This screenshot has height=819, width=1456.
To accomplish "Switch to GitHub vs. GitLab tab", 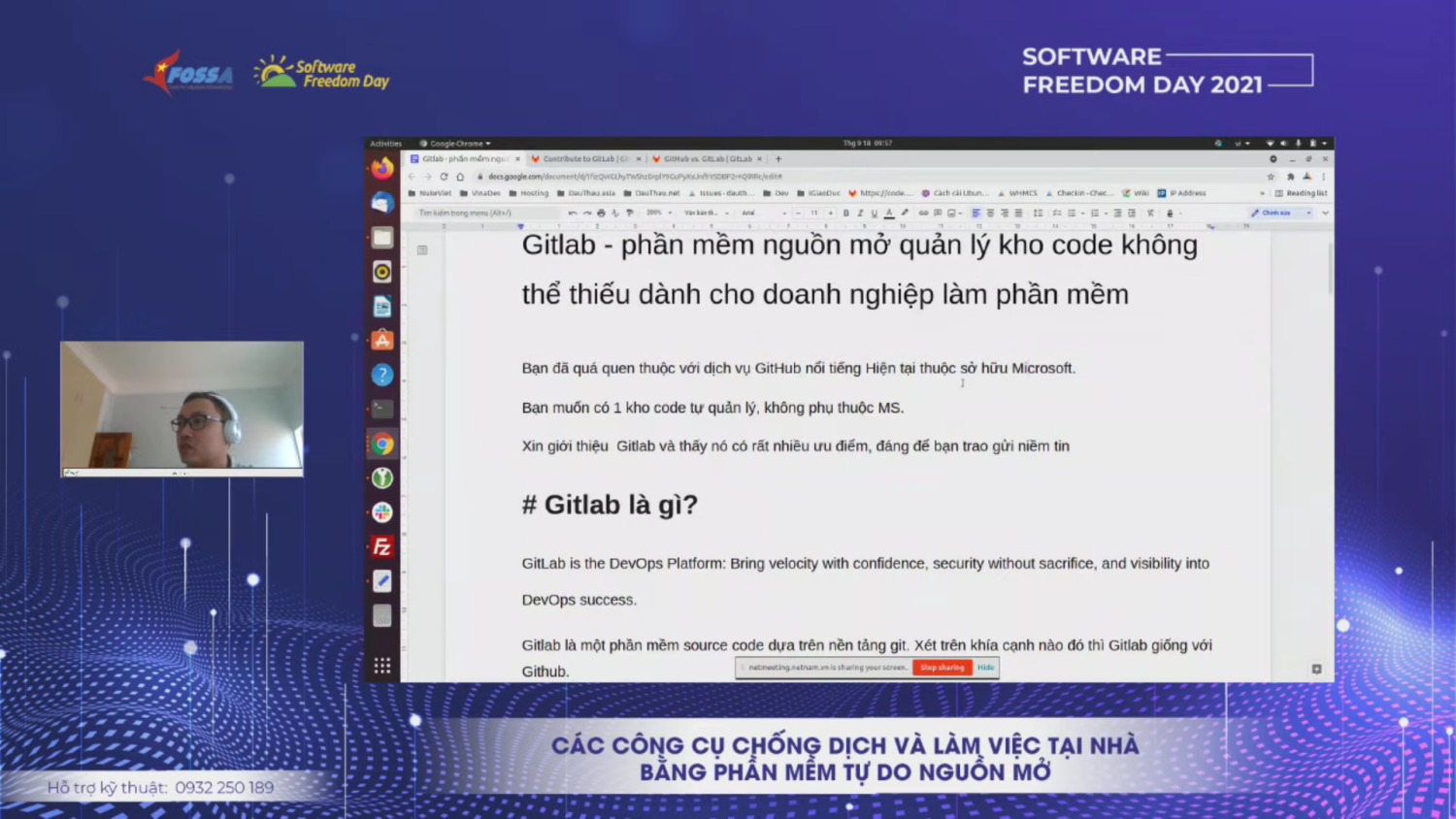I will pyautogui.click(x=707, y=159).
